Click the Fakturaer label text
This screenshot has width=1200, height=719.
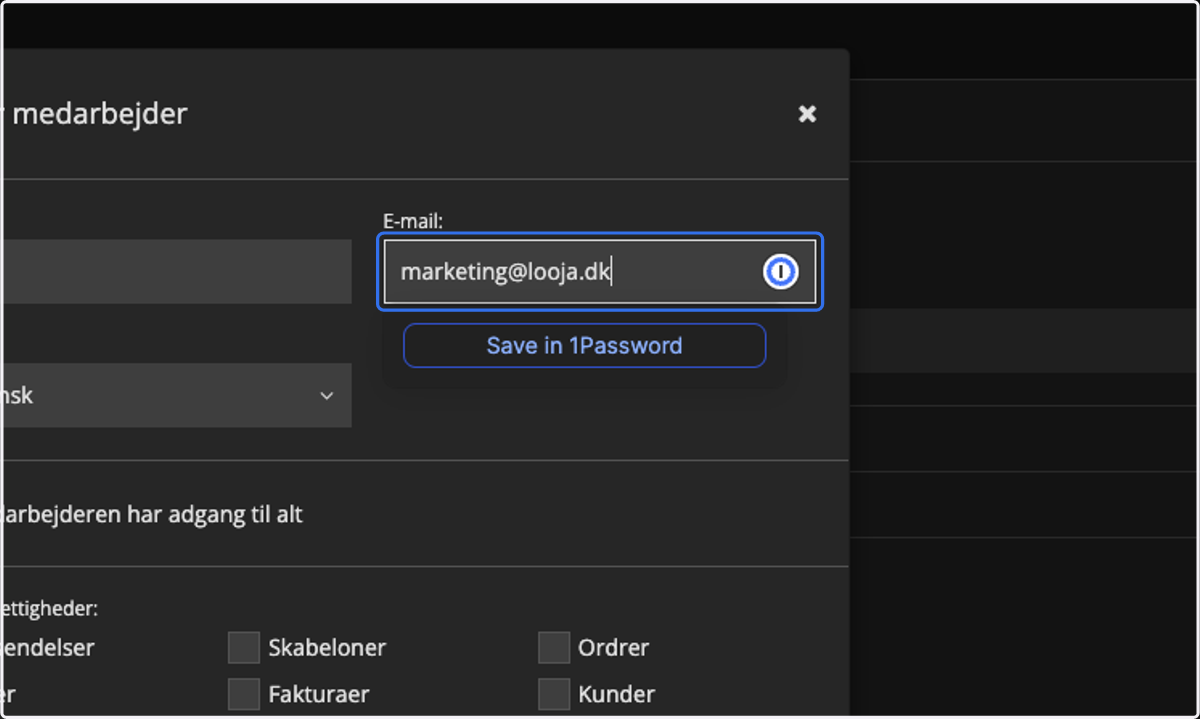(x=319, y=693)
